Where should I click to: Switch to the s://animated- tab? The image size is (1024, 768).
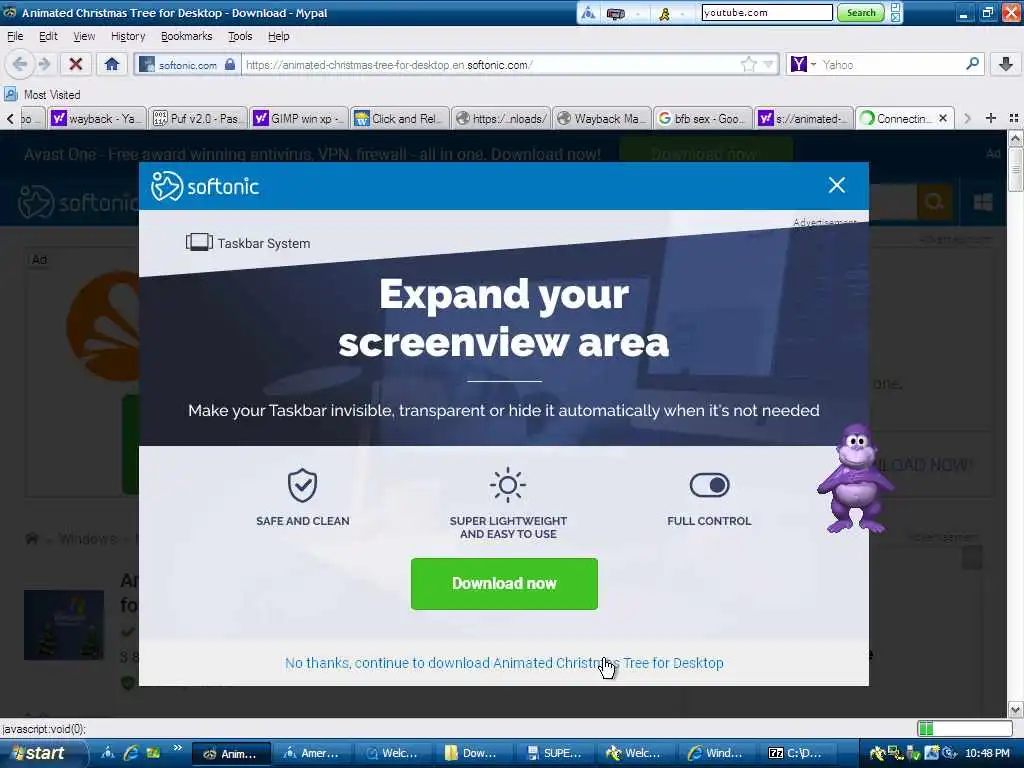point(804,118)
